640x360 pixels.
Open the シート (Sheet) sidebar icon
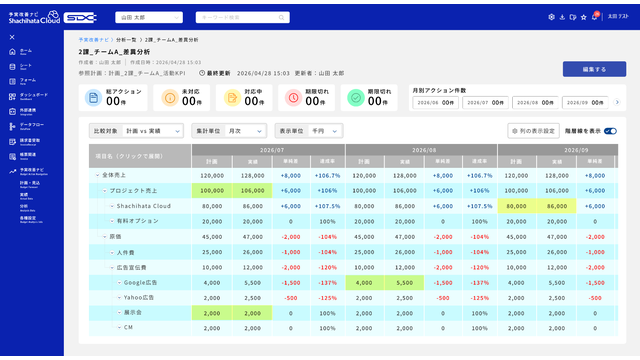point(12,67)
